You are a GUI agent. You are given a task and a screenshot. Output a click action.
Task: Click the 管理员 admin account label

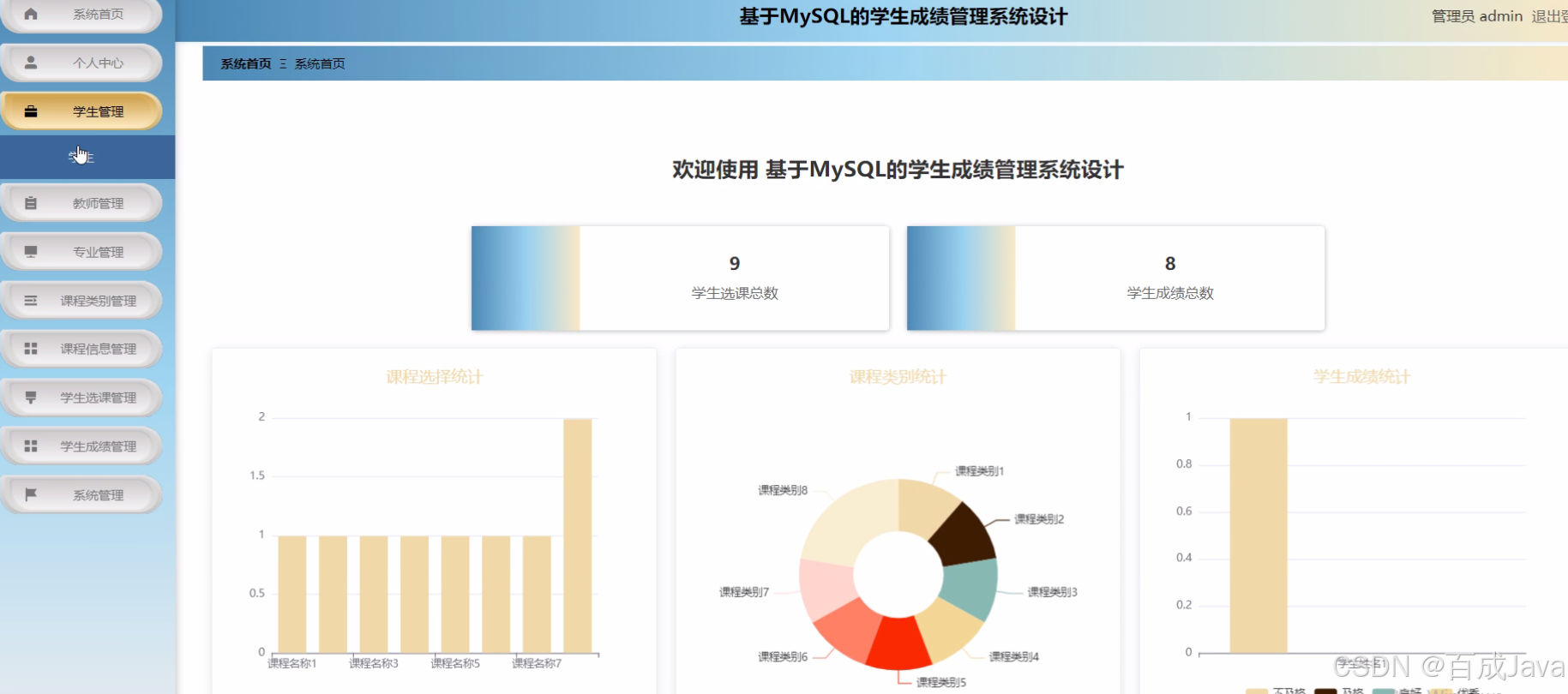click(1477, 16)
